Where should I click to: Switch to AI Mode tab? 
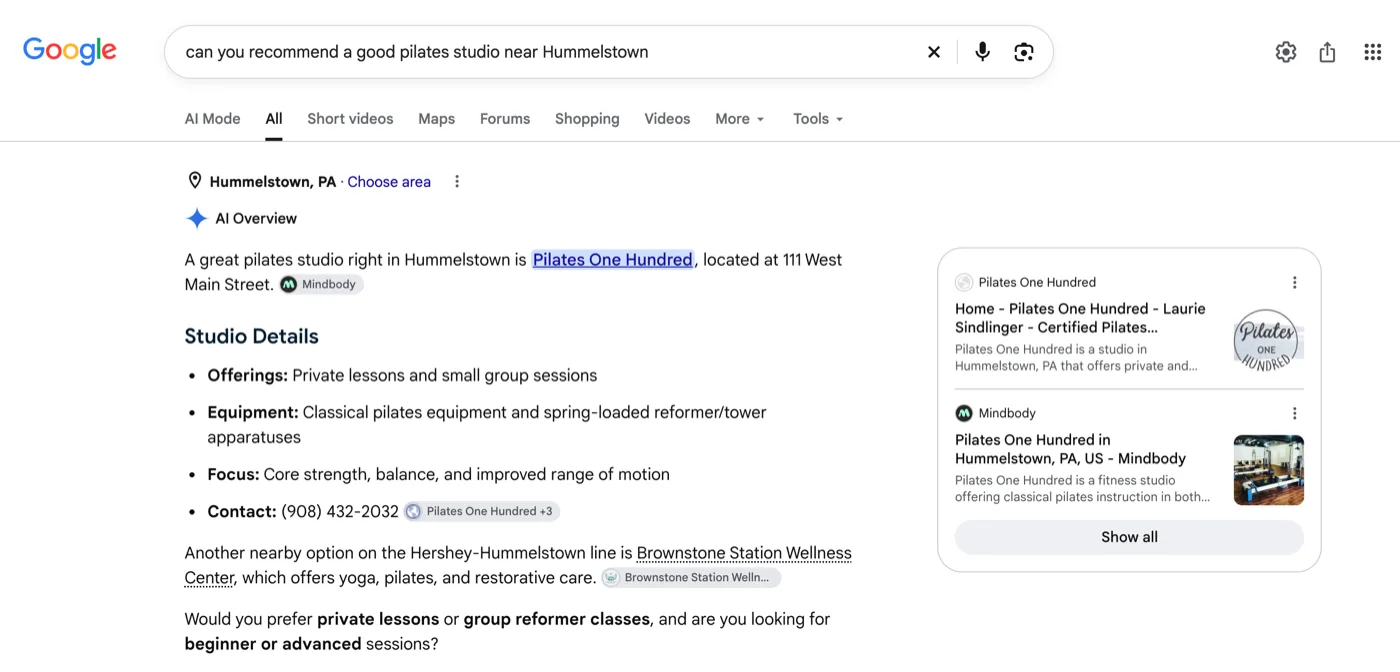pos(213,119)
